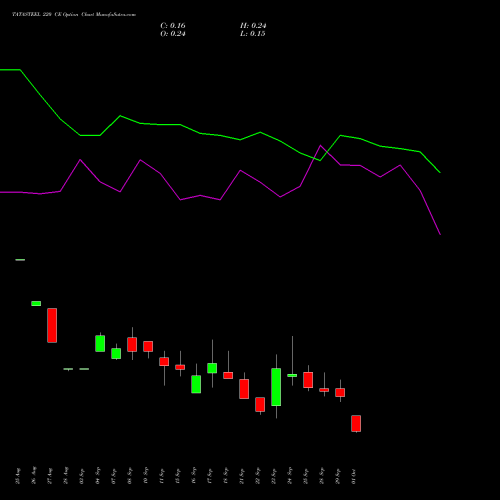The image size is (500, 500).
Task: Select the high value H: 0.24
Action: (253, 26)
